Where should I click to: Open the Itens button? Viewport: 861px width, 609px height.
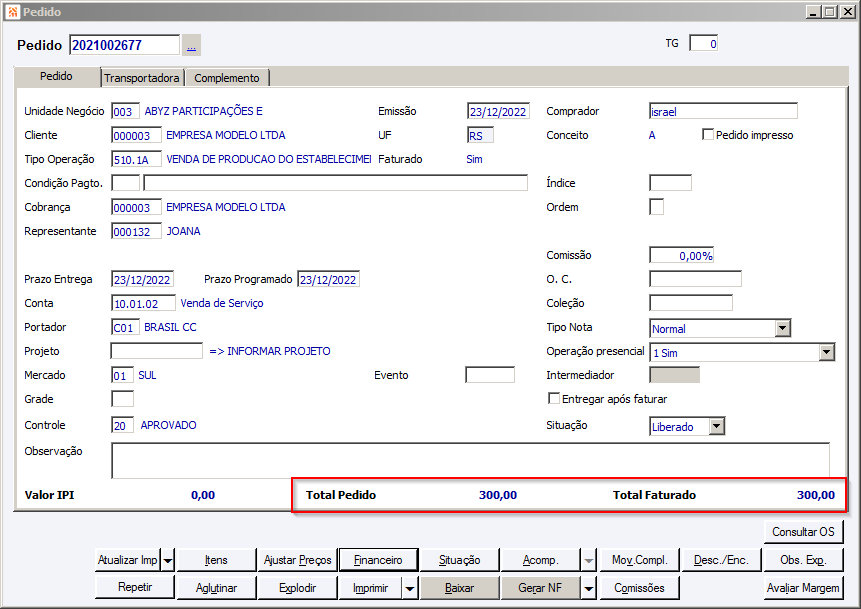pos(216,560)
